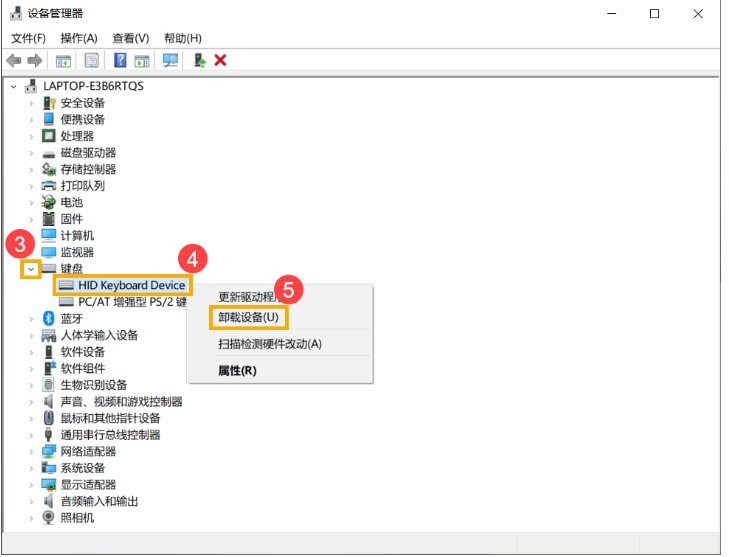Click the Bluetooth icon in device tree

(x=49, y=318)
